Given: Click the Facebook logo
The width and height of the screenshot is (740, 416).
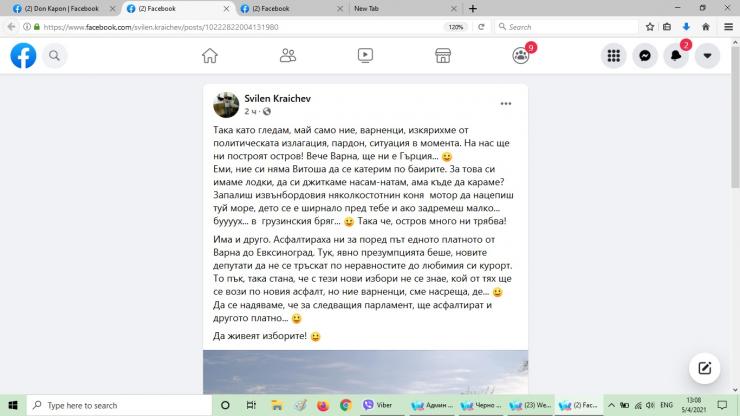Looking at the screenshot, I should 23,56.
